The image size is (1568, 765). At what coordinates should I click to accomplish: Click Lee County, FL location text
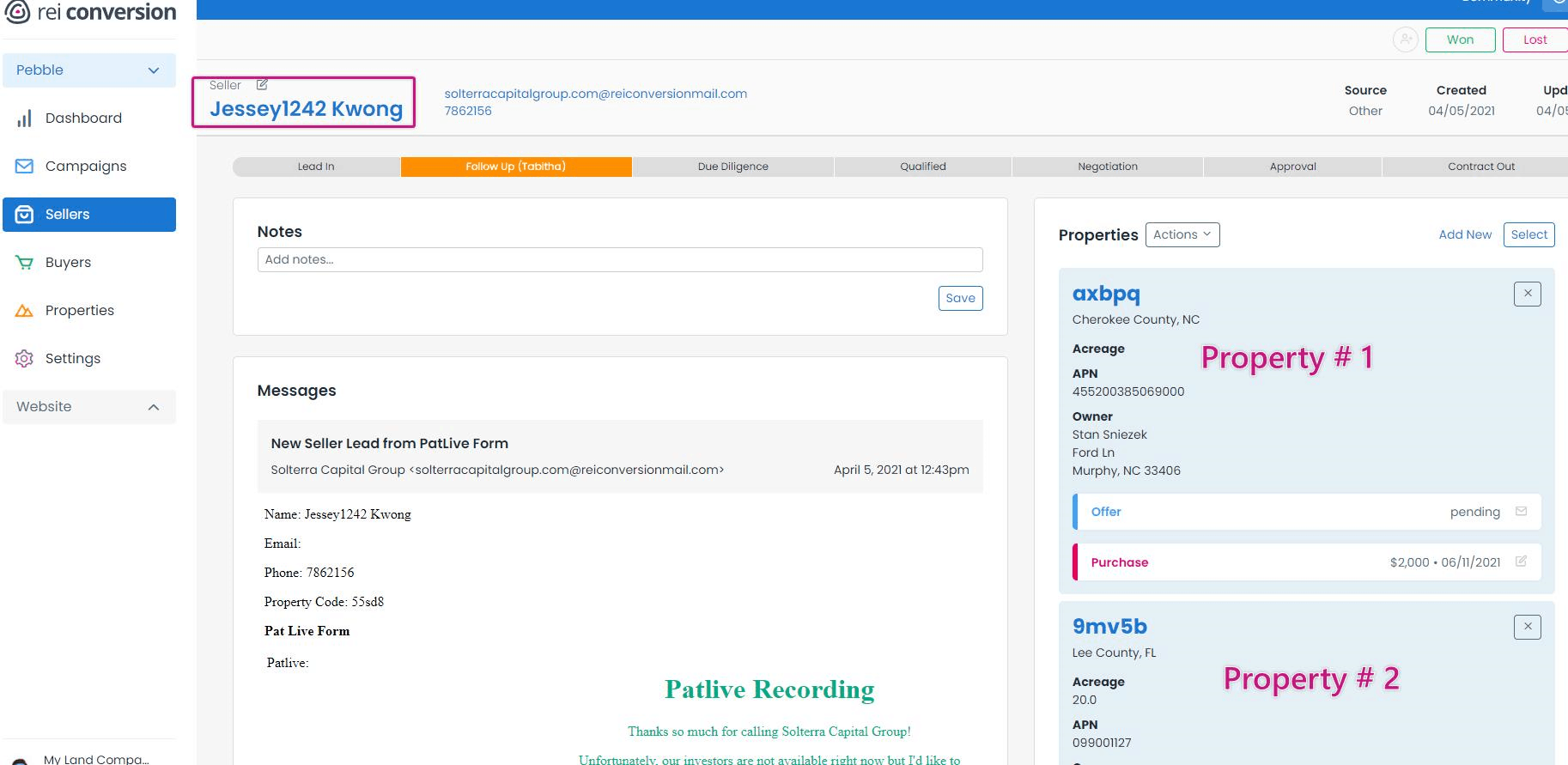pyautogui.click(x=1115, y=653)
